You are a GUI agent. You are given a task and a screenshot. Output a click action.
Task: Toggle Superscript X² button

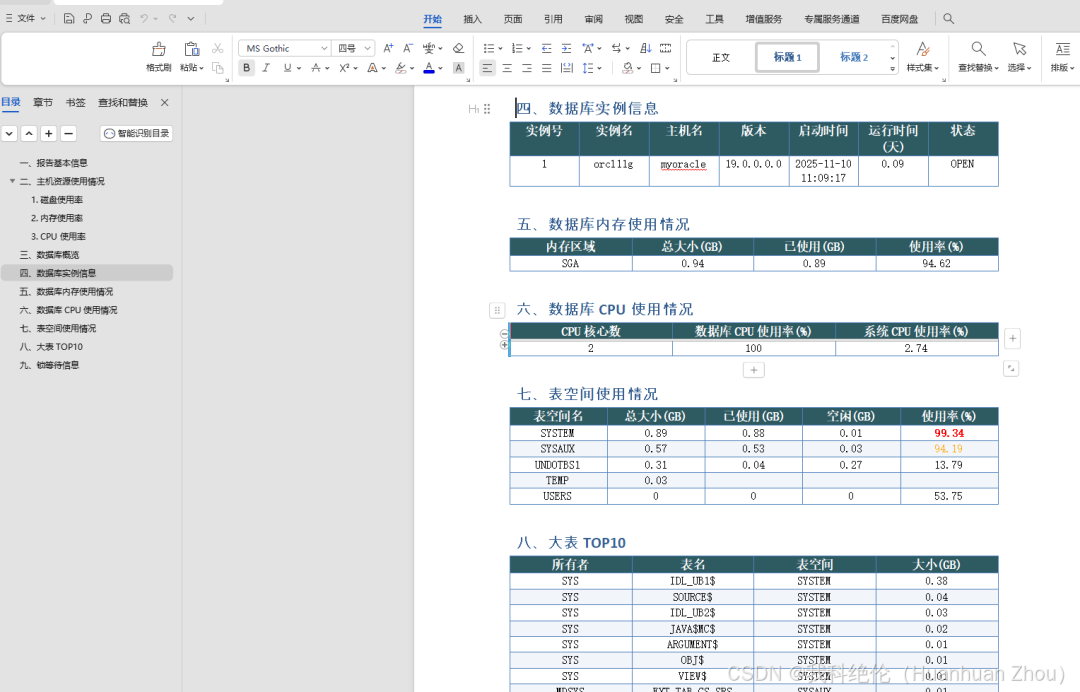coord(344,67)
